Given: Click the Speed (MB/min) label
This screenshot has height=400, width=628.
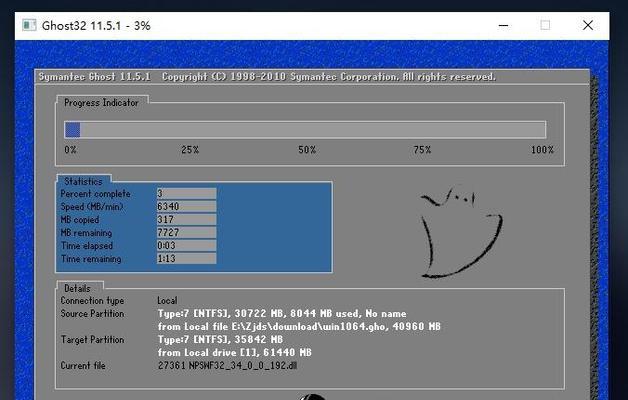Looking at the screenshot, I should pyautogui.click(x=92, y=207).
